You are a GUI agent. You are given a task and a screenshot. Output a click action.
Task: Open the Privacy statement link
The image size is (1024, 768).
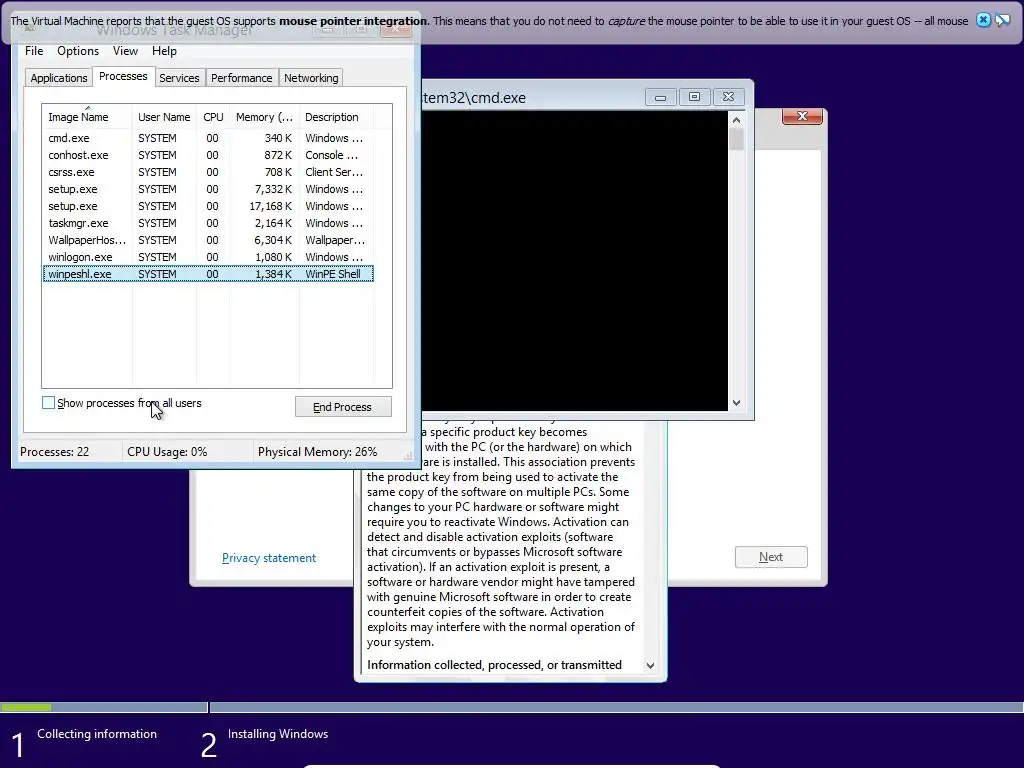coord(268,558)
